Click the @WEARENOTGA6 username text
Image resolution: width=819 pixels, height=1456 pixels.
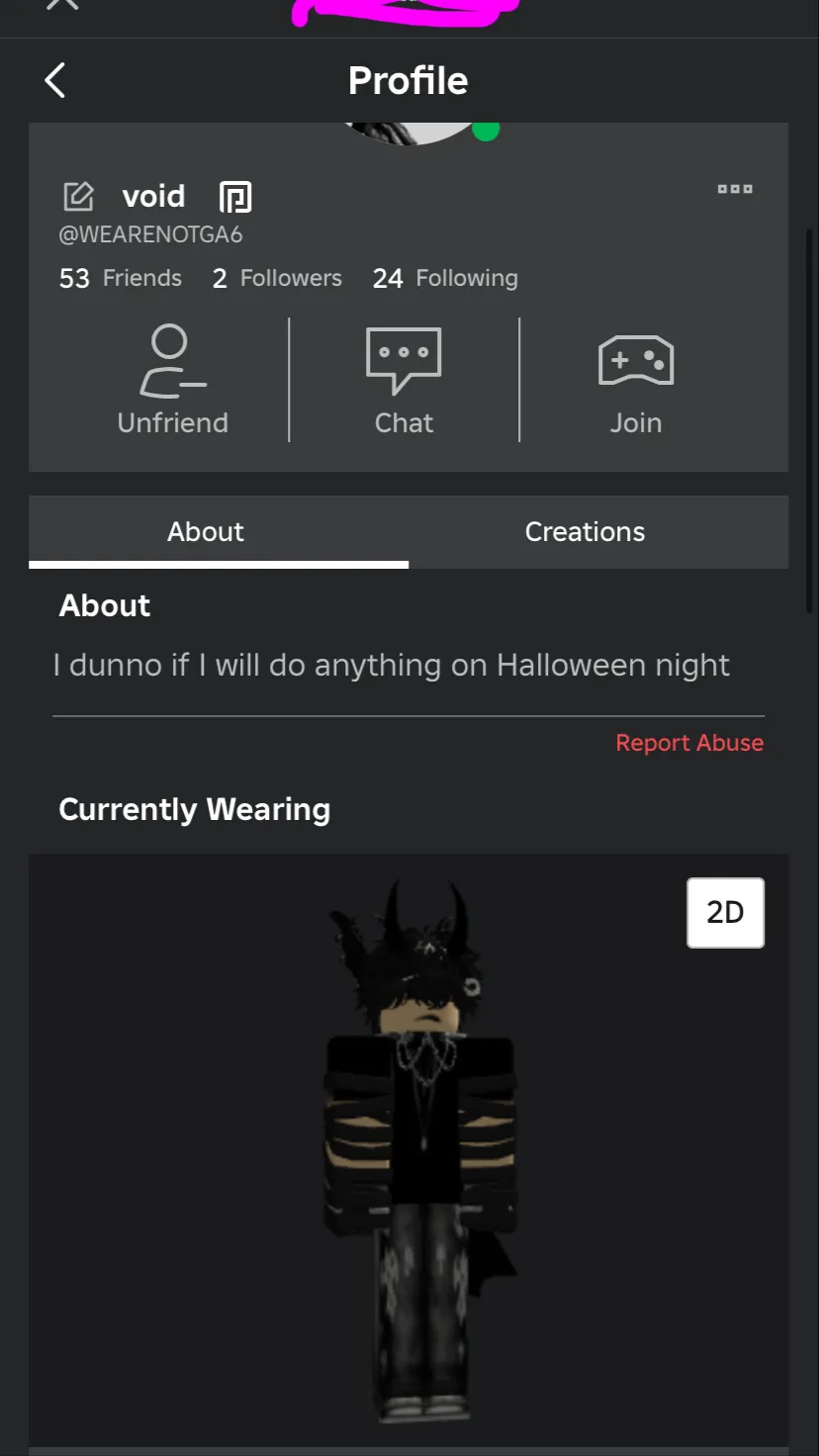click(x=150, y=235)
